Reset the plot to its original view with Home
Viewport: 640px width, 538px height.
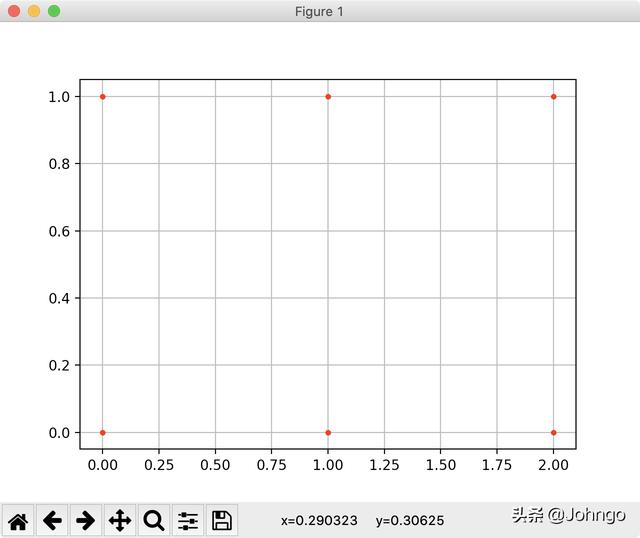[x=18, y=520]
